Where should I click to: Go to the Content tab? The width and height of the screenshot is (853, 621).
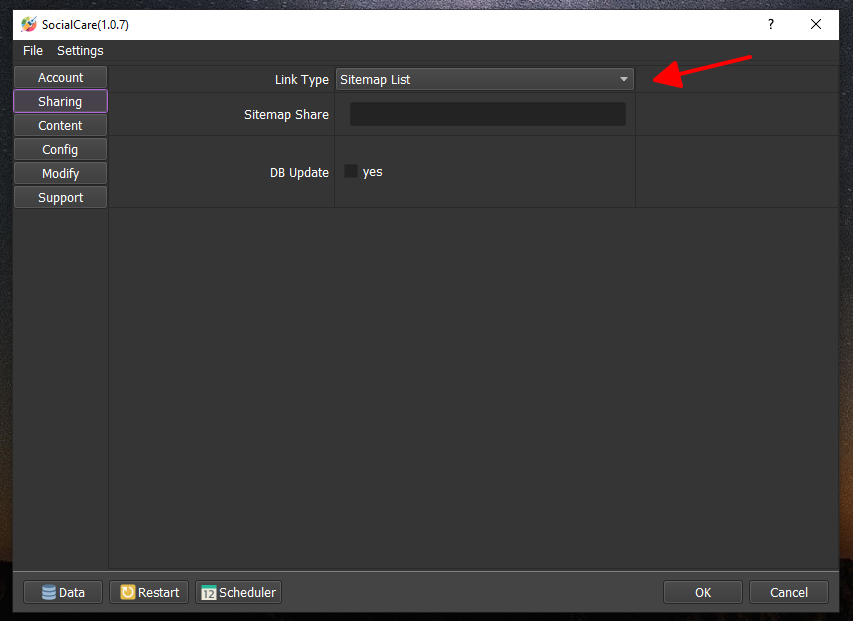60,126
